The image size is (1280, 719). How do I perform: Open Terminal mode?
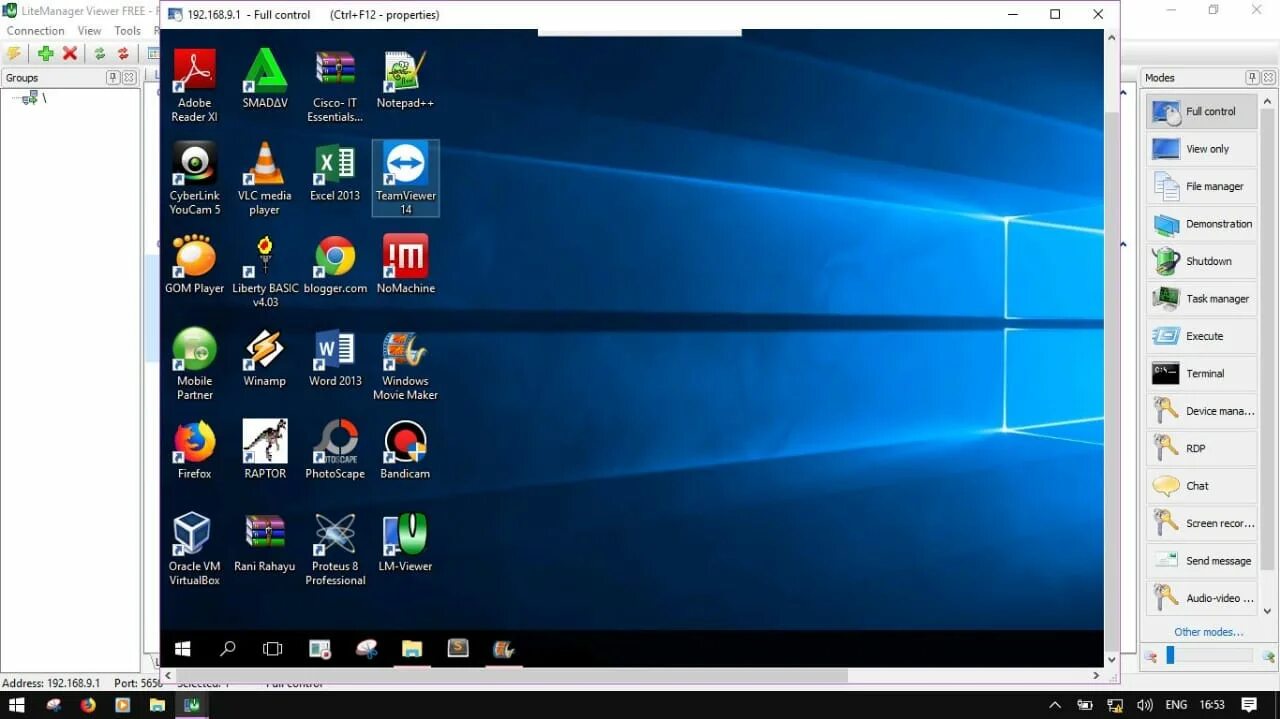click(1201, 373)
